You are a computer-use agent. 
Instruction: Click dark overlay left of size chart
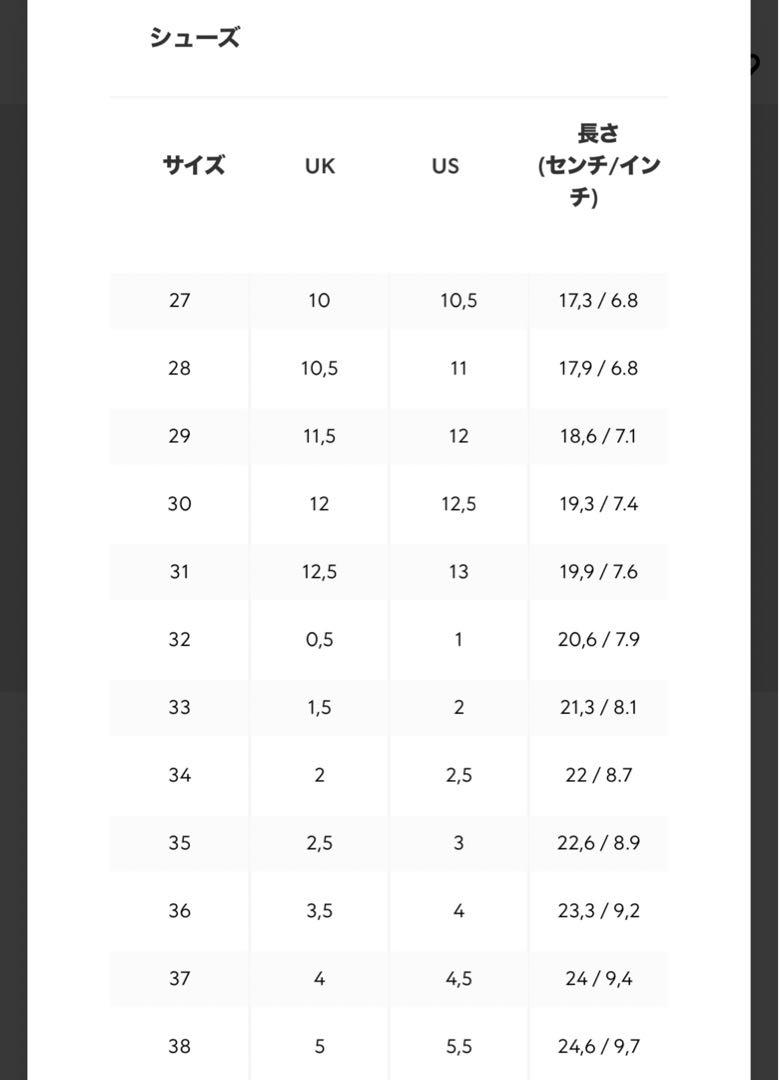pos(13,540)
